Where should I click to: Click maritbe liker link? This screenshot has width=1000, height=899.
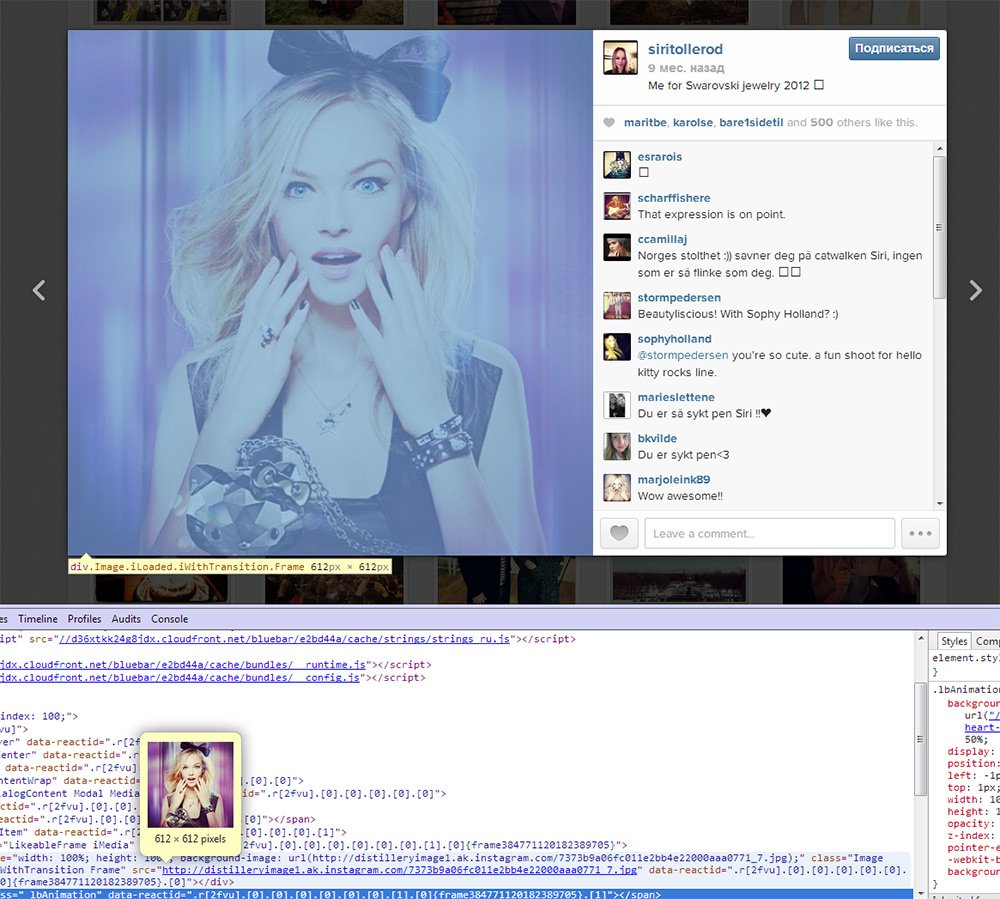tap(644, 123)
